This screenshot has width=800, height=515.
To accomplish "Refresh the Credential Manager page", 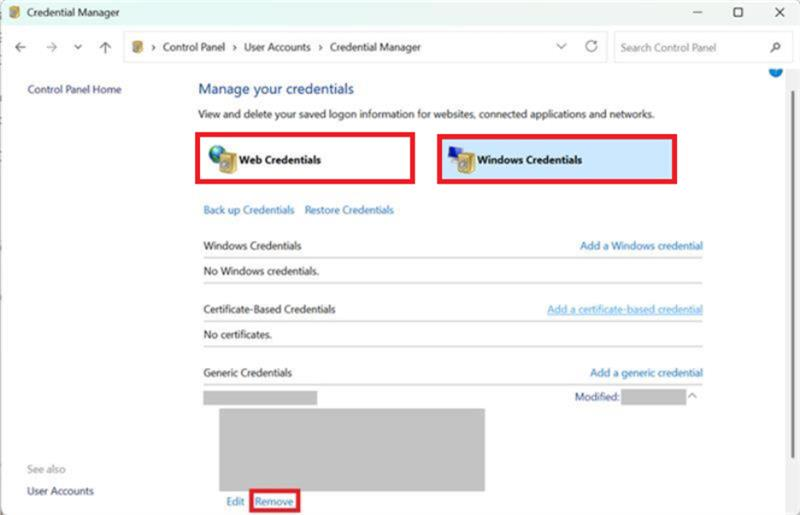I will point(591,46).
